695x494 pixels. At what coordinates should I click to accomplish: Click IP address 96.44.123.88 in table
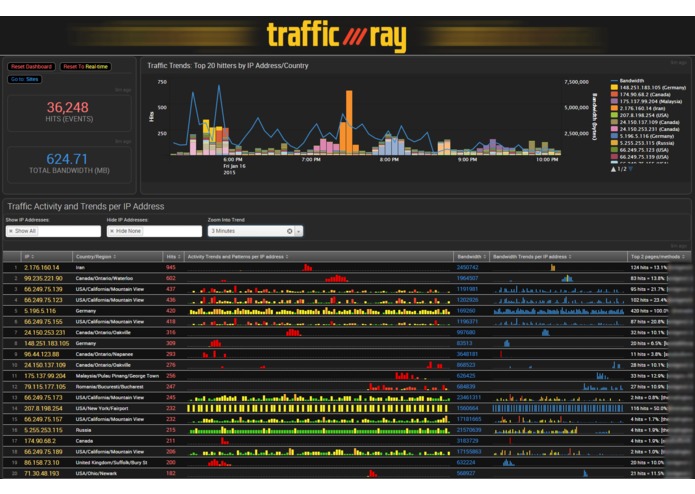point(42,354)
